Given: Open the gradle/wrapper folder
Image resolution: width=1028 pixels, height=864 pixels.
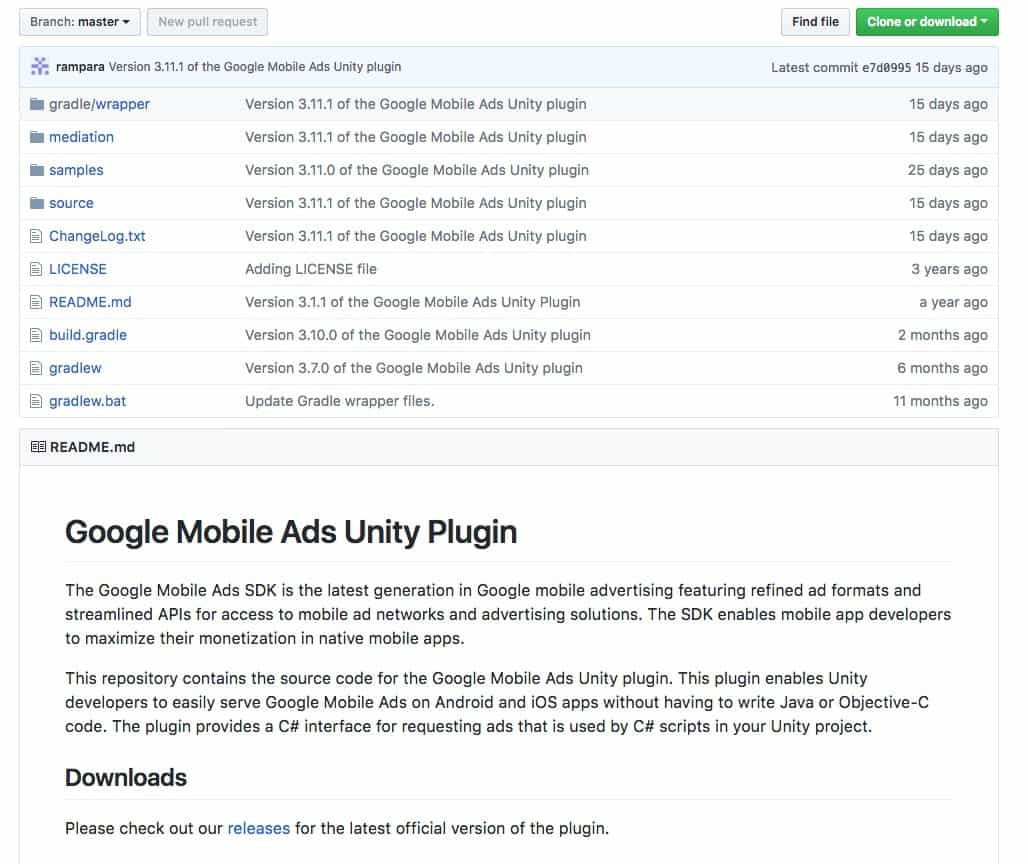Looking at the screenshot, I should pyautogui.click(x=99, y=104).
